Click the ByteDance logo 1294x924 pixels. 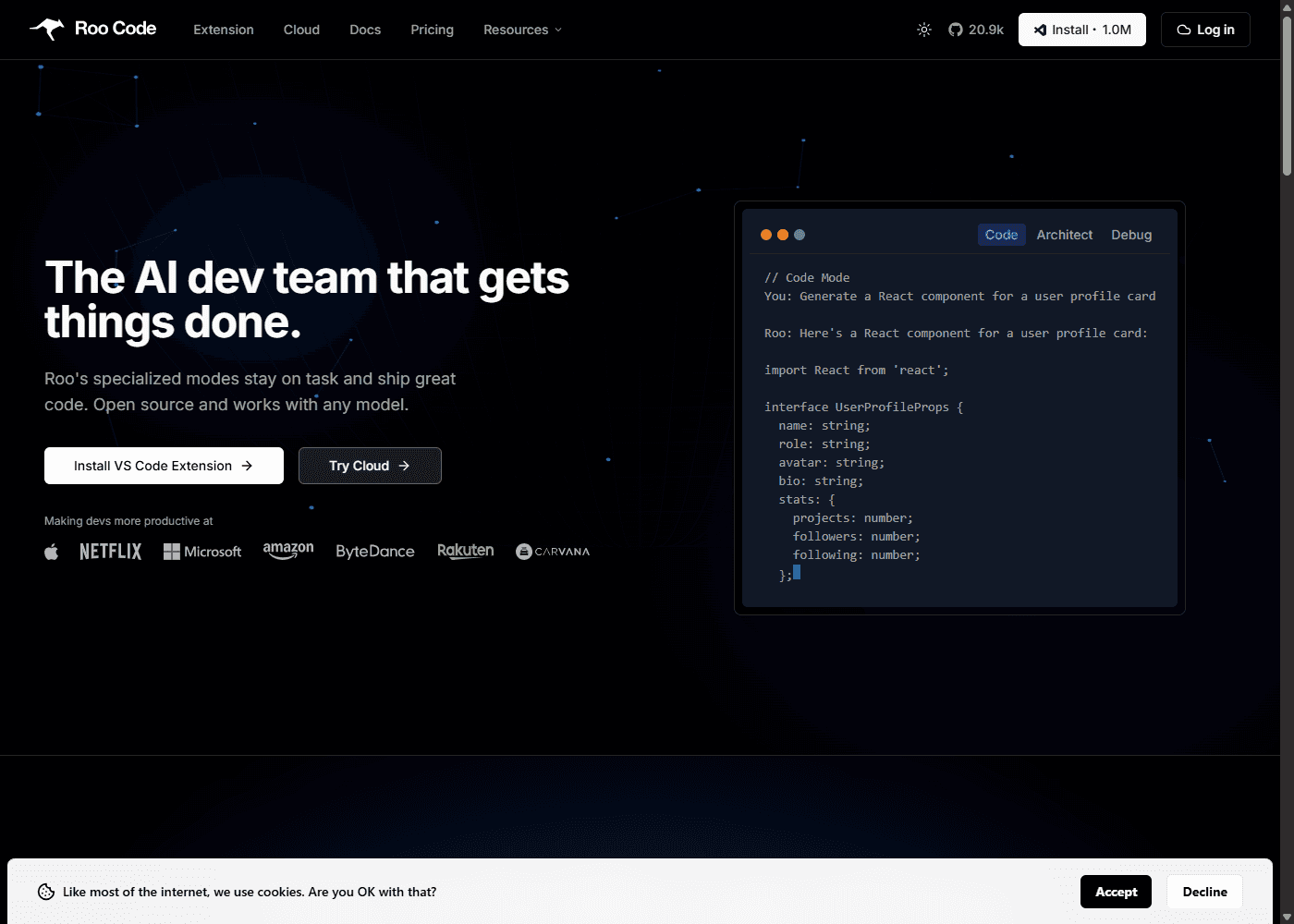(375, 552)
